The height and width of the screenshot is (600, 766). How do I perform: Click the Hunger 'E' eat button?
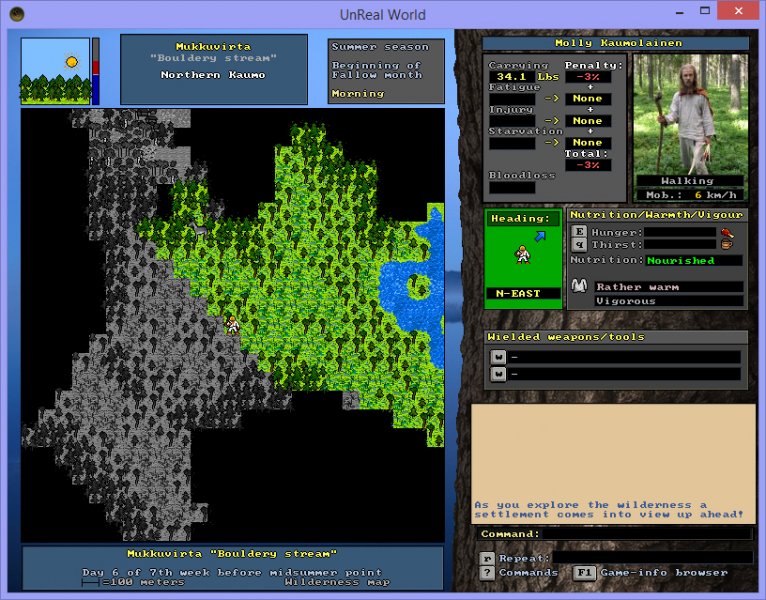(x=578, y=231)
